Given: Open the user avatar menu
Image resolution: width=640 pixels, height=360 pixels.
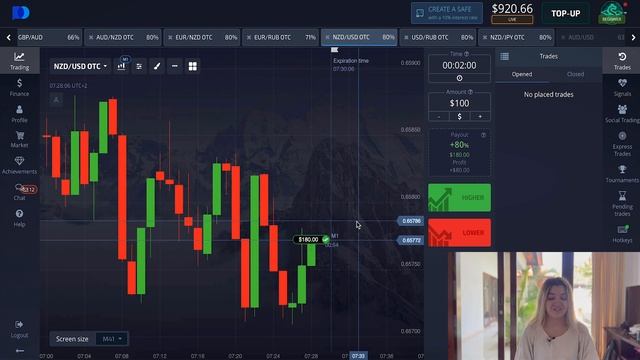Looking at the screenshot, I should (x=612, y=13).
